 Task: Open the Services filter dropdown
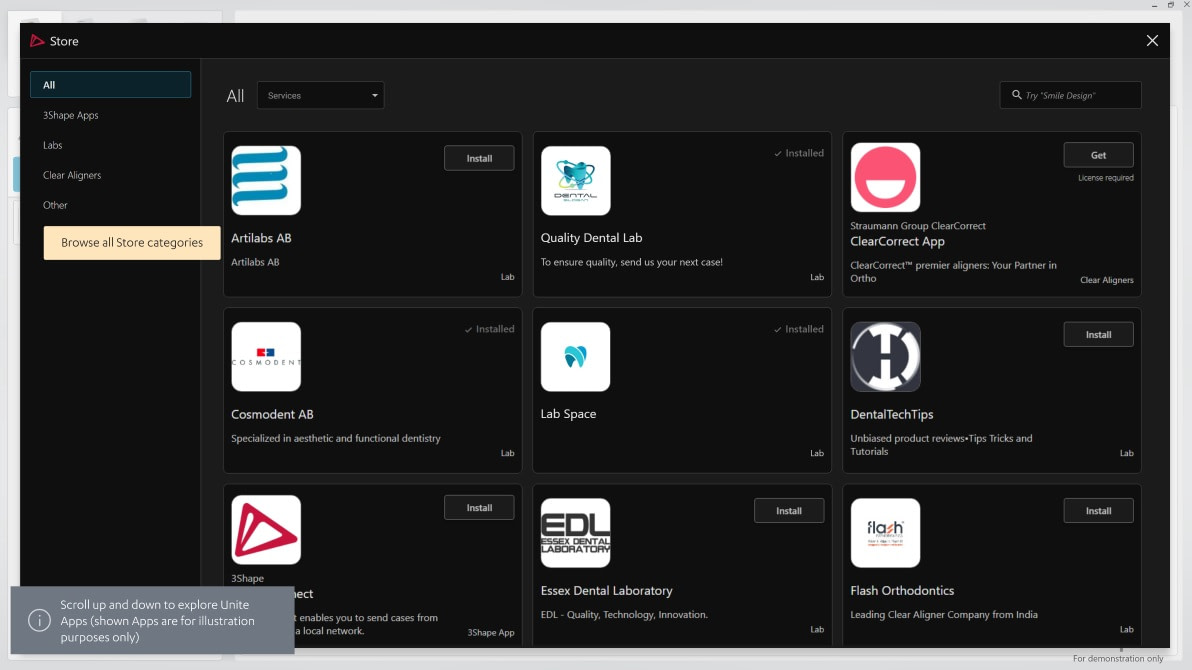click(x=320, y=95)
